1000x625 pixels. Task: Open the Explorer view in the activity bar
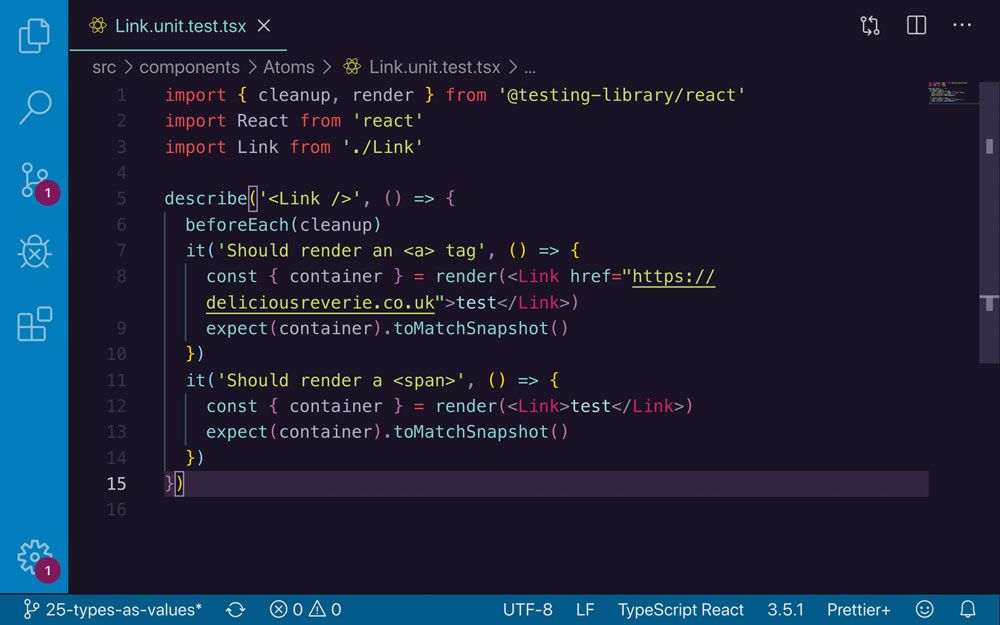35,33
